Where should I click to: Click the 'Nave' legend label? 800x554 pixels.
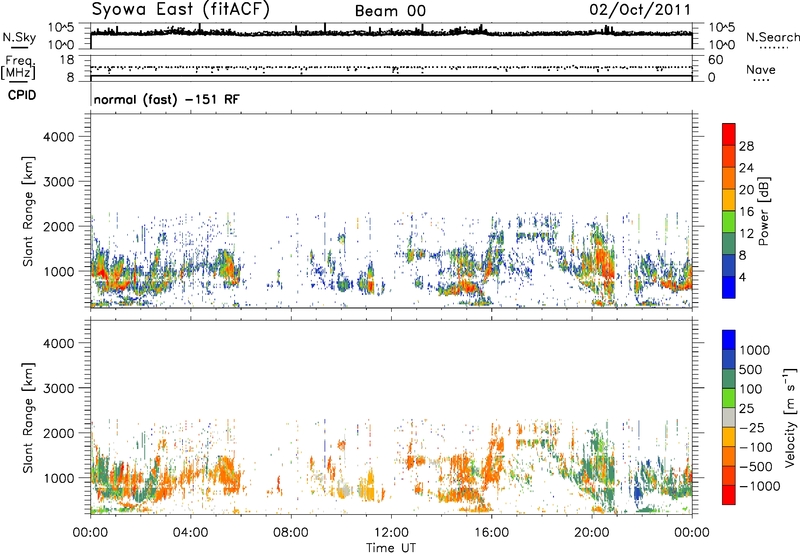(x=761, y=70)
